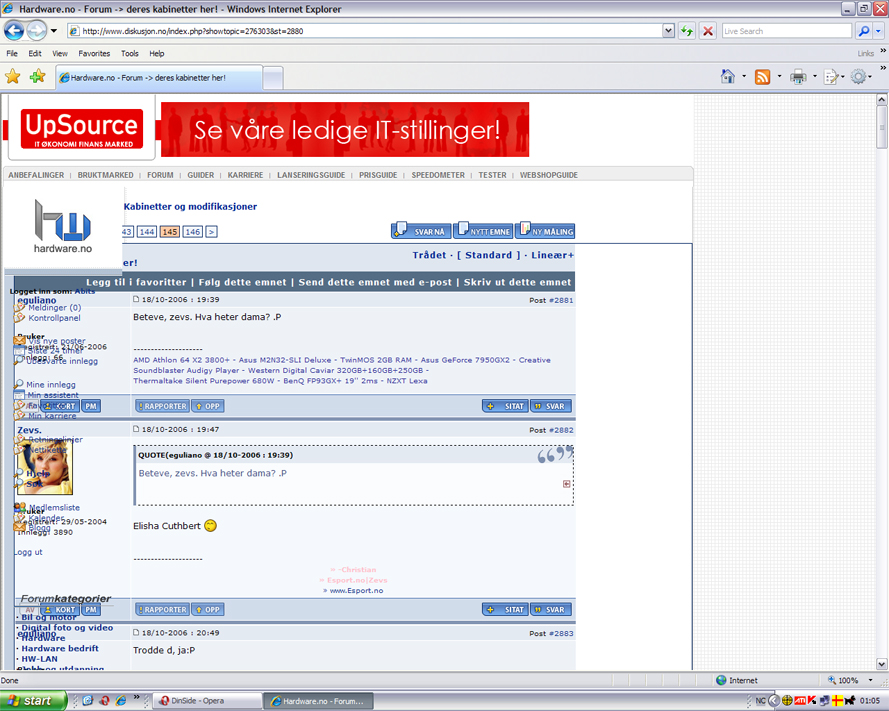This screenshot has height=711, width=889.
Task: Click the SVAR NÅ reply button
Action: click(421, 230)
